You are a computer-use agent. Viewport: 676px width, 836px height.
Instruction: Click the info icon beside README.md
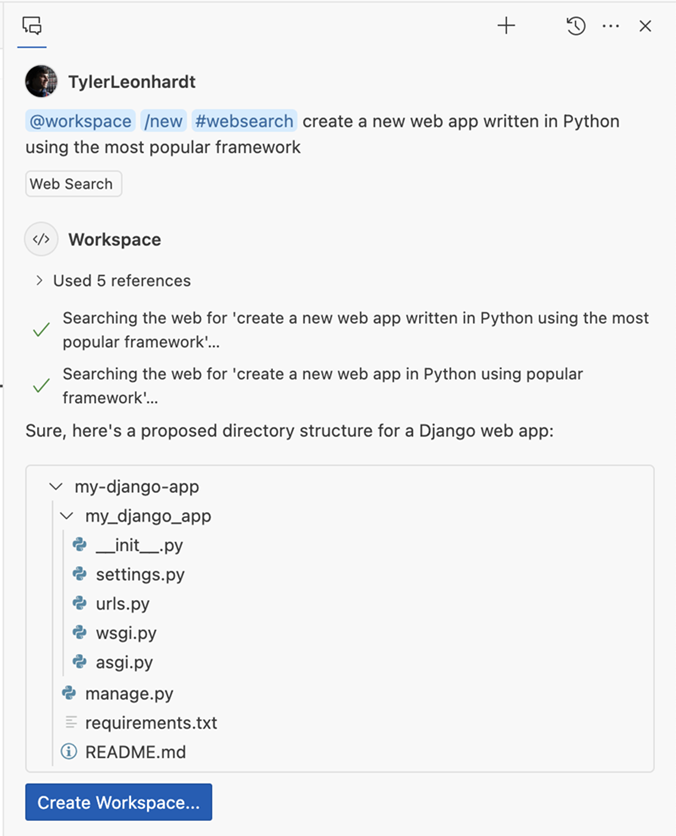pyautogui.click(x=67, y=752)
